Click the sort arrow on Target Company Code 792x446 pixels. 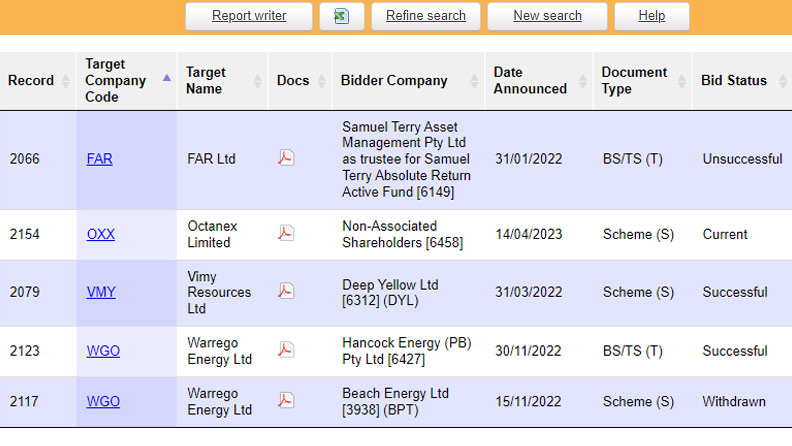[166, 77]
